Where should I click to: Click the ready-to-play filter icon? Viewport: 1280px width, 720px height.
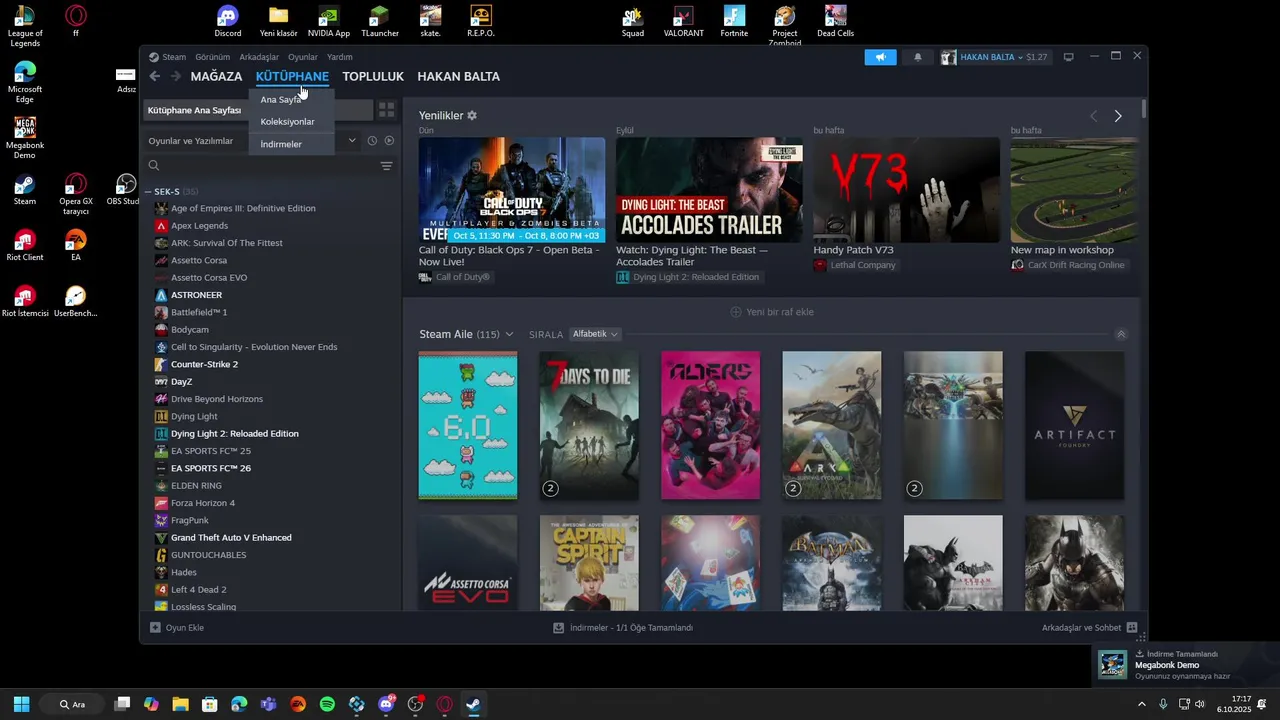389,141
